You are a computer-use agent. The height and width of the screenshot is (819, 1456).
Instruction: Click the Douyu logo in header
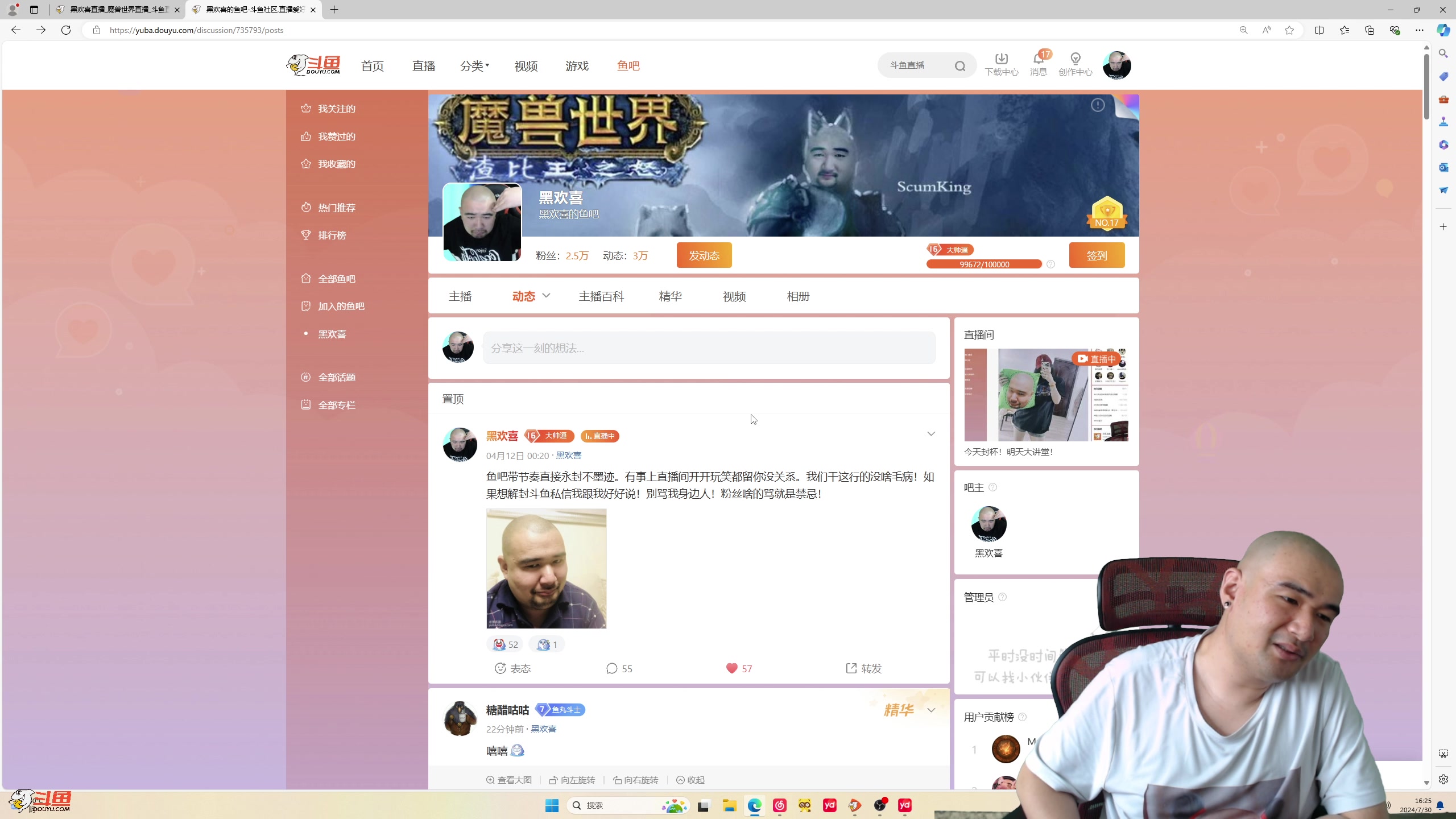313,65
